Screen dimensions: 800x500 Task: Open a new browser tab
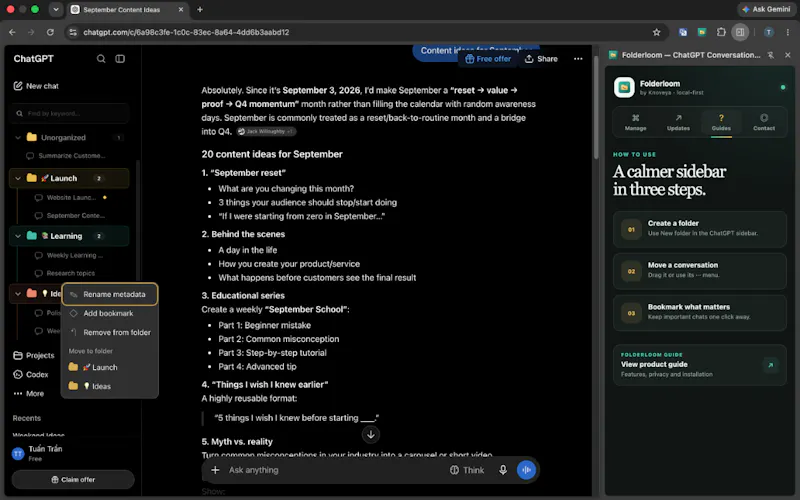pos(200,9)
